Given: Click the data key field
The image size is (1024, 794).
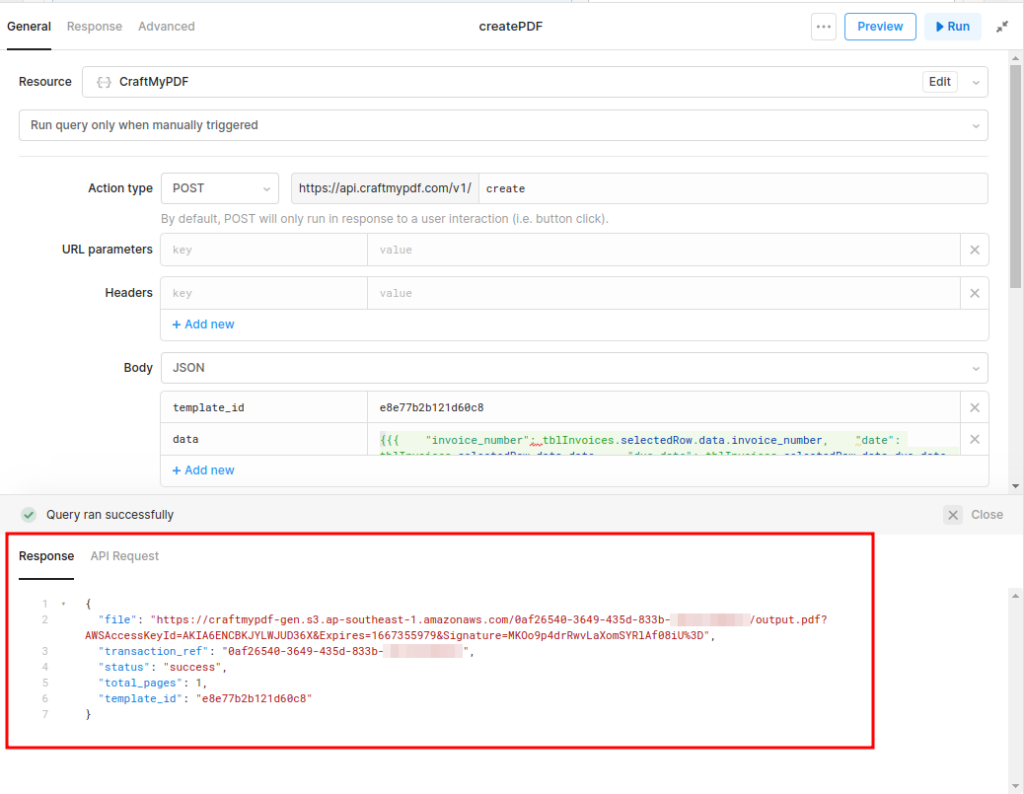Looking at the screenshot, I should 264,439.
